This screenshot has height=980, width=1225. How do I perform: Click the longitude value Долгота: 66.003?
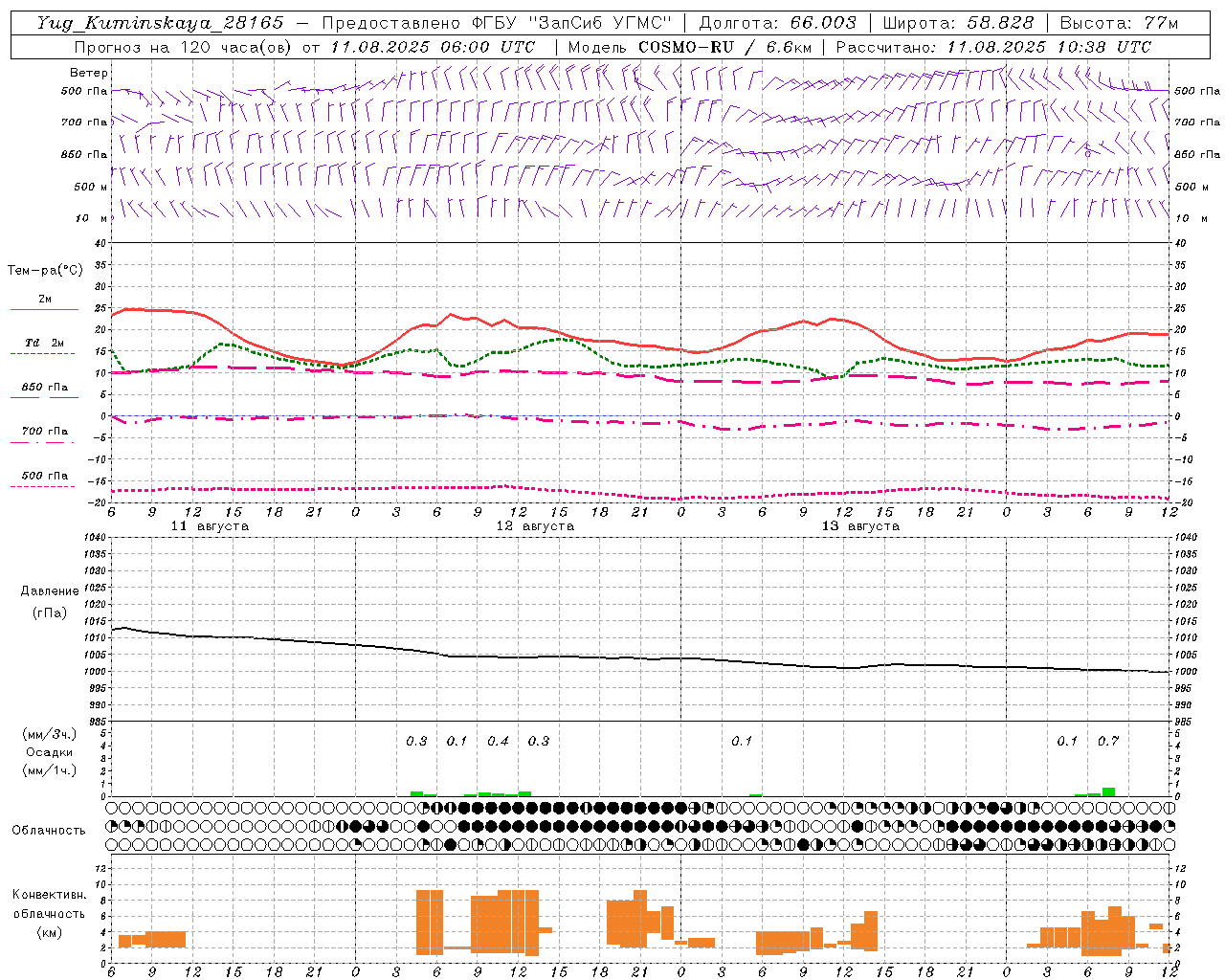778,23
